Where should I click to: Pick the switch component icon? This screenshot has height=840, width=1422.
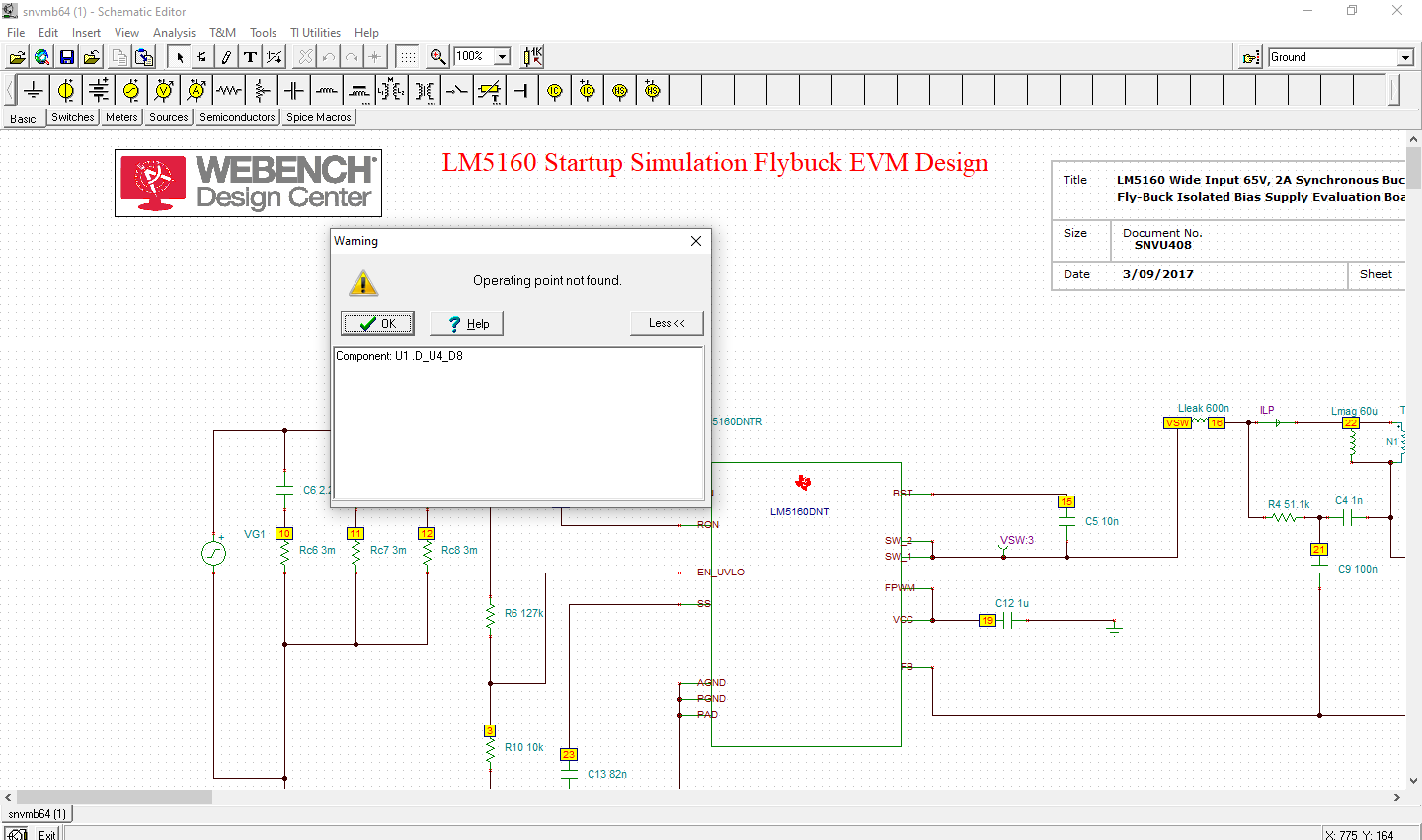pyautogui.click(x=457, y=91)
